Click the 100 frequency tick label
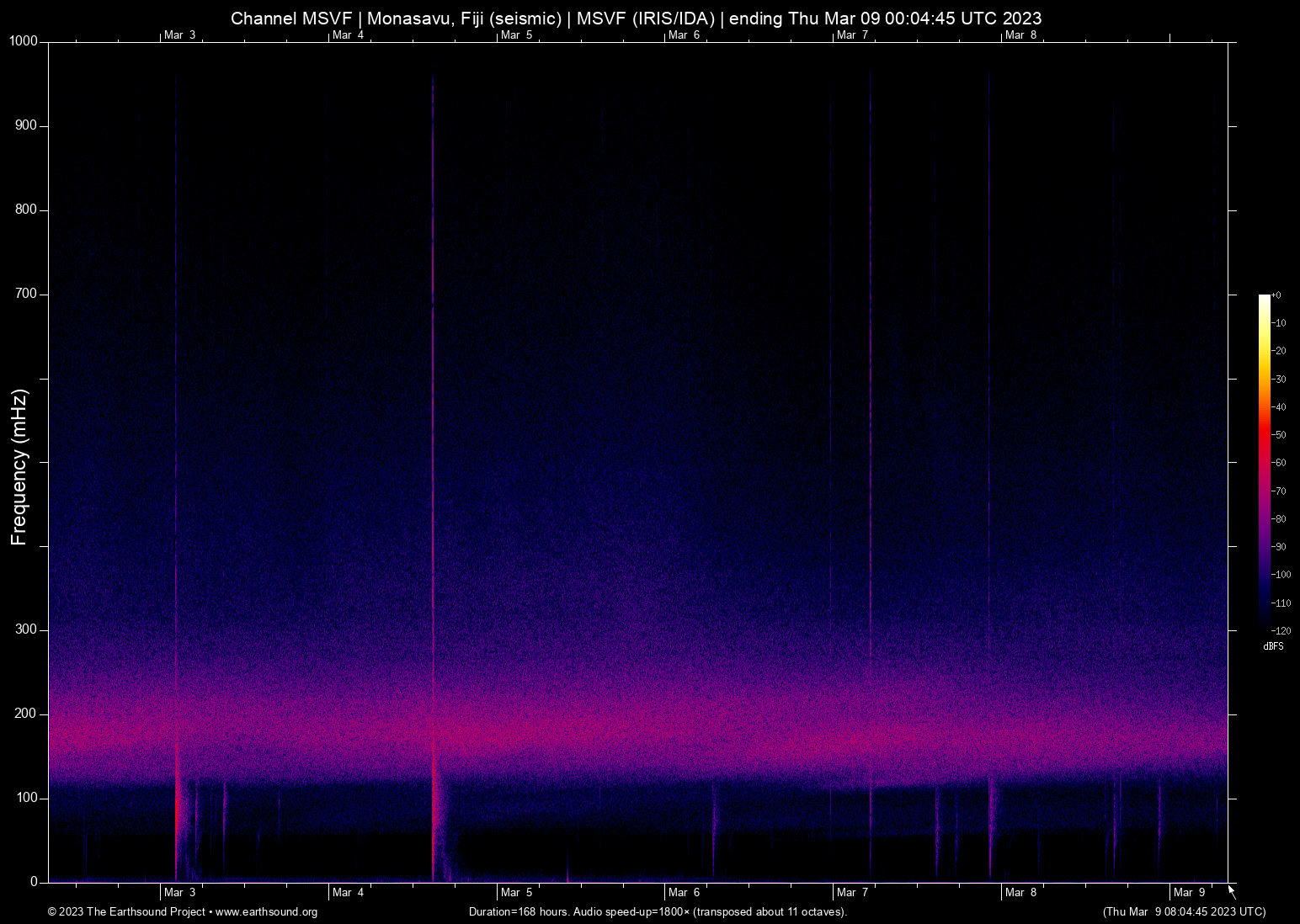1300x924 pixels. pos(28,798)
